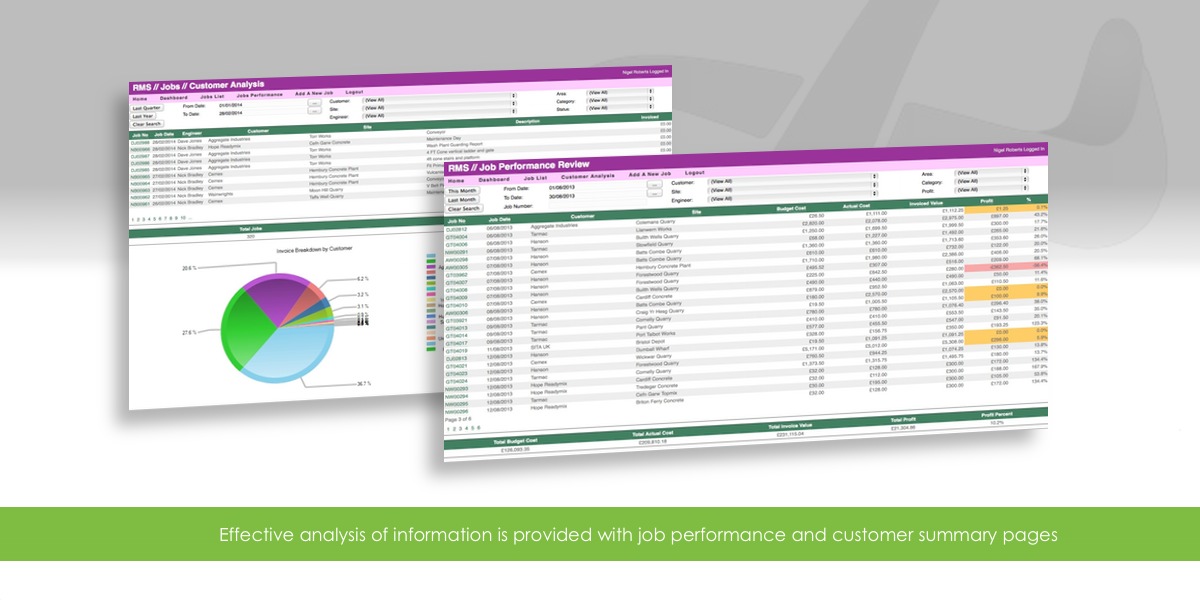Click the To Date picker button in Customer Analysis

[314, 112]
